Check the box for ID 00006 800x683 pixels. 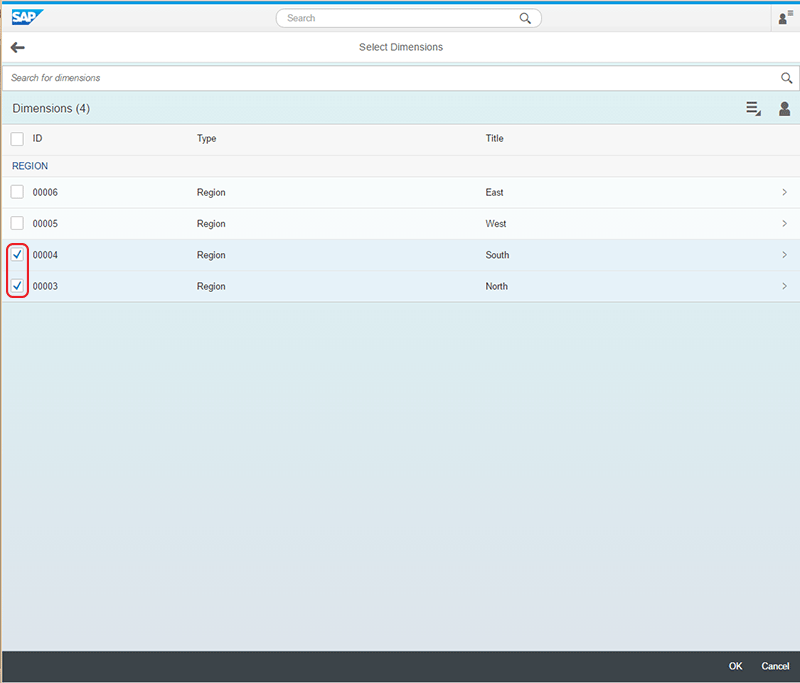pos(17,192)
